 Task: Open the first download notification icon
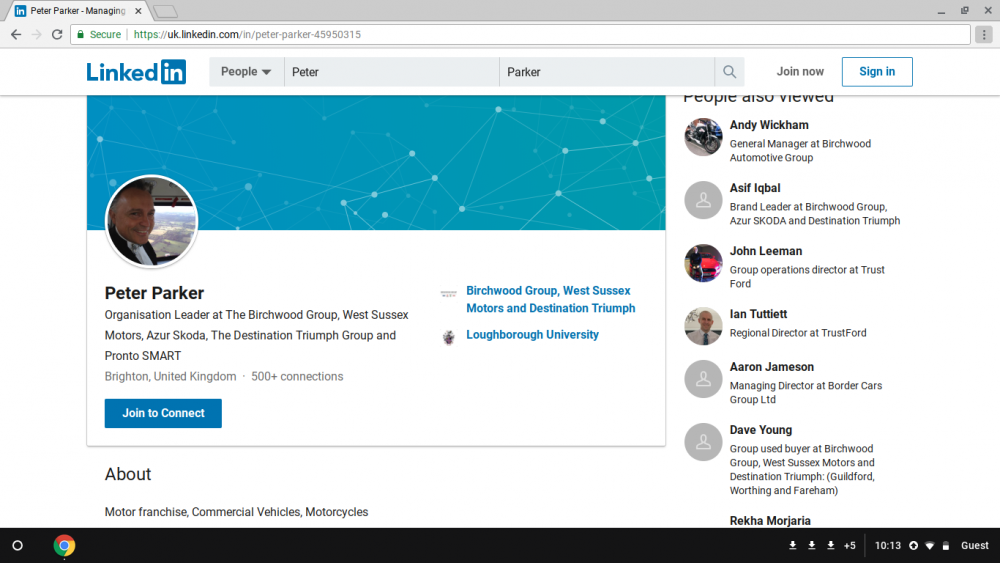click(793, 546)
